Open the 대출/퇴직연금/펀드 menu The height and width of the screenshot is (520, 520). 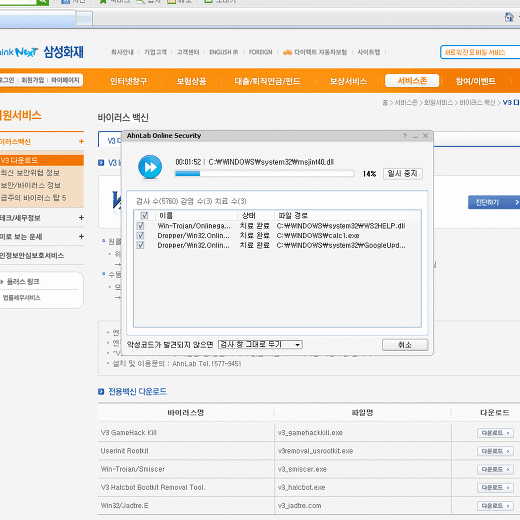(267, 81)
